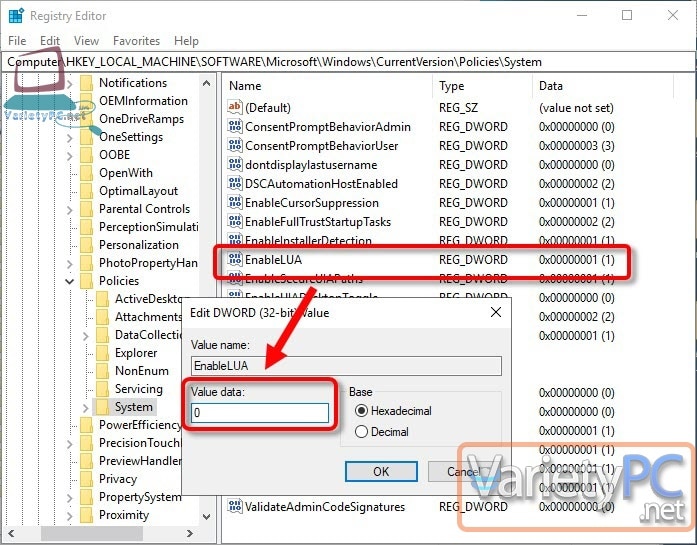This screenshot has width=697, height=545.
Task: Select the DSCAutomationHostEnabled DWORD icon
Action: pyautogui.click(x=235, y=183)
